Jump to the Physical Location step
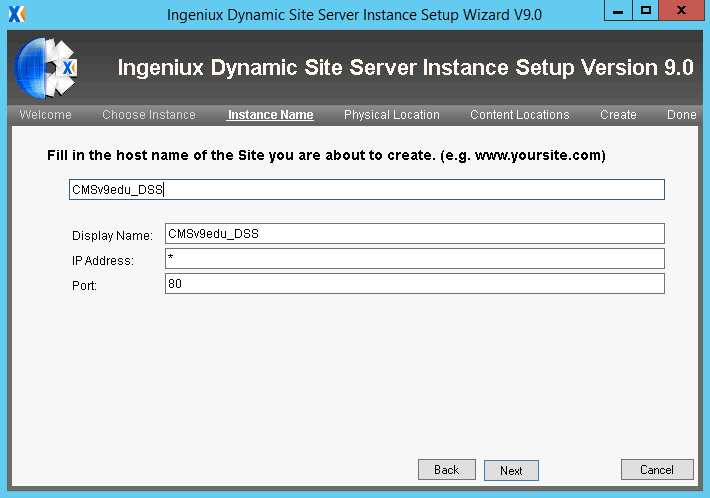 392,115
